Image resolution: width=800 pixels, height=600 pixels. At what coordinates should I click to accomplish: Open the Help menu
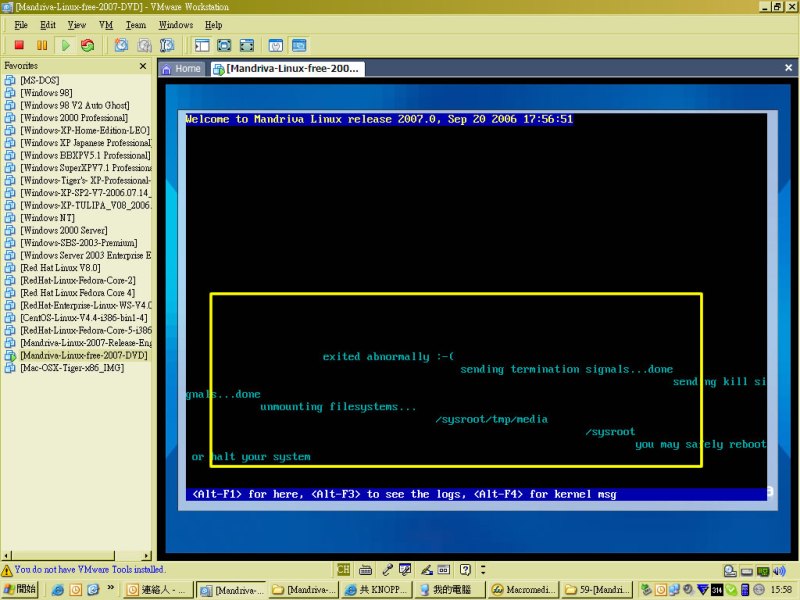pyautogui.click(x=214, y=25)
